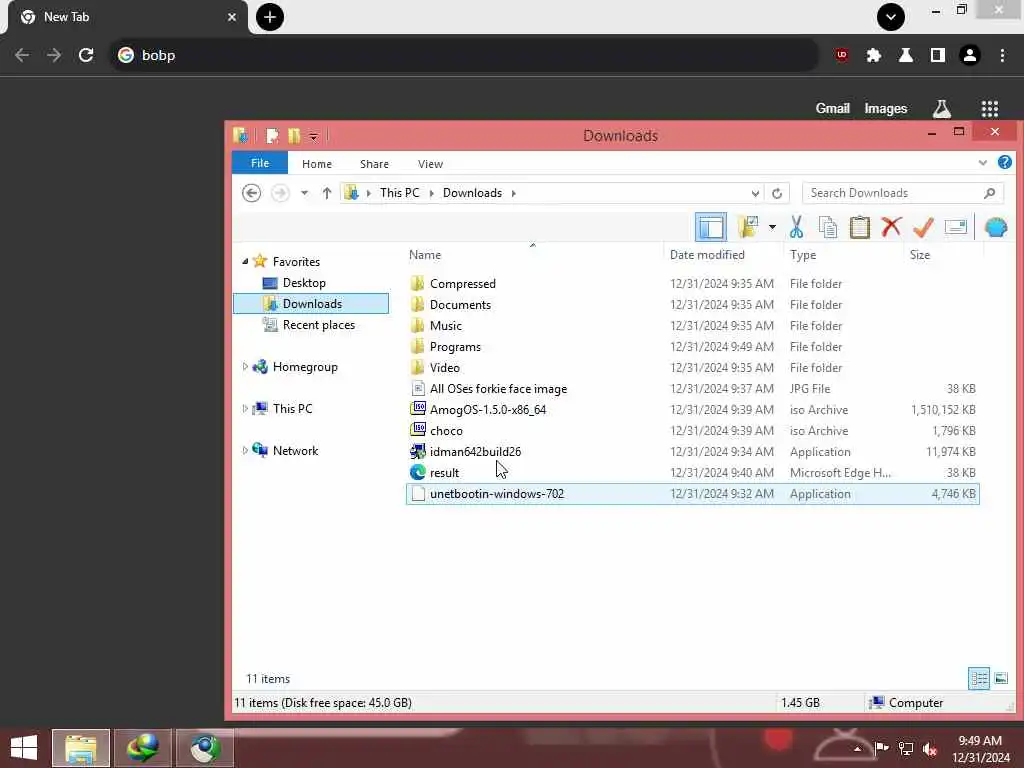
Task: Collapse the Favorites tree group
Action: [245, 261]
